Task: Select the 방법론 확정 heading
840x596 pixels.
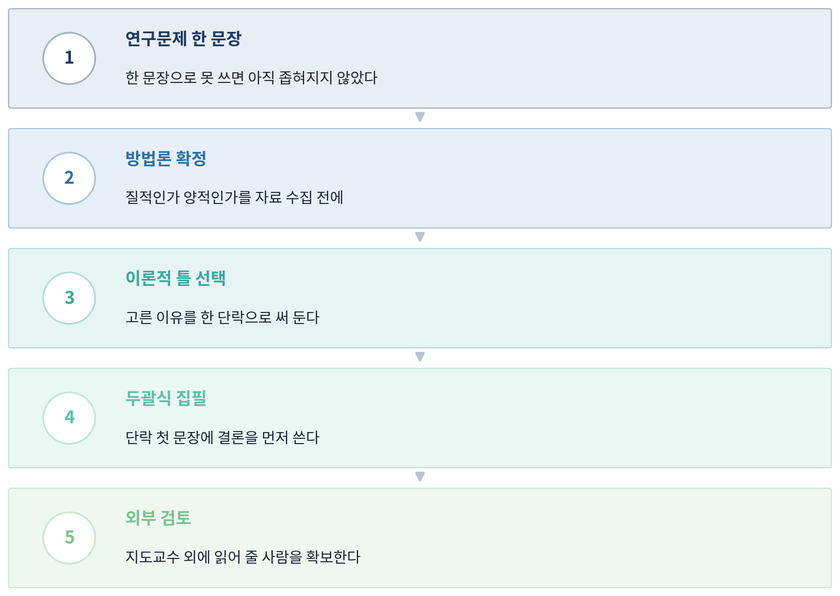Action: (166, 159)
